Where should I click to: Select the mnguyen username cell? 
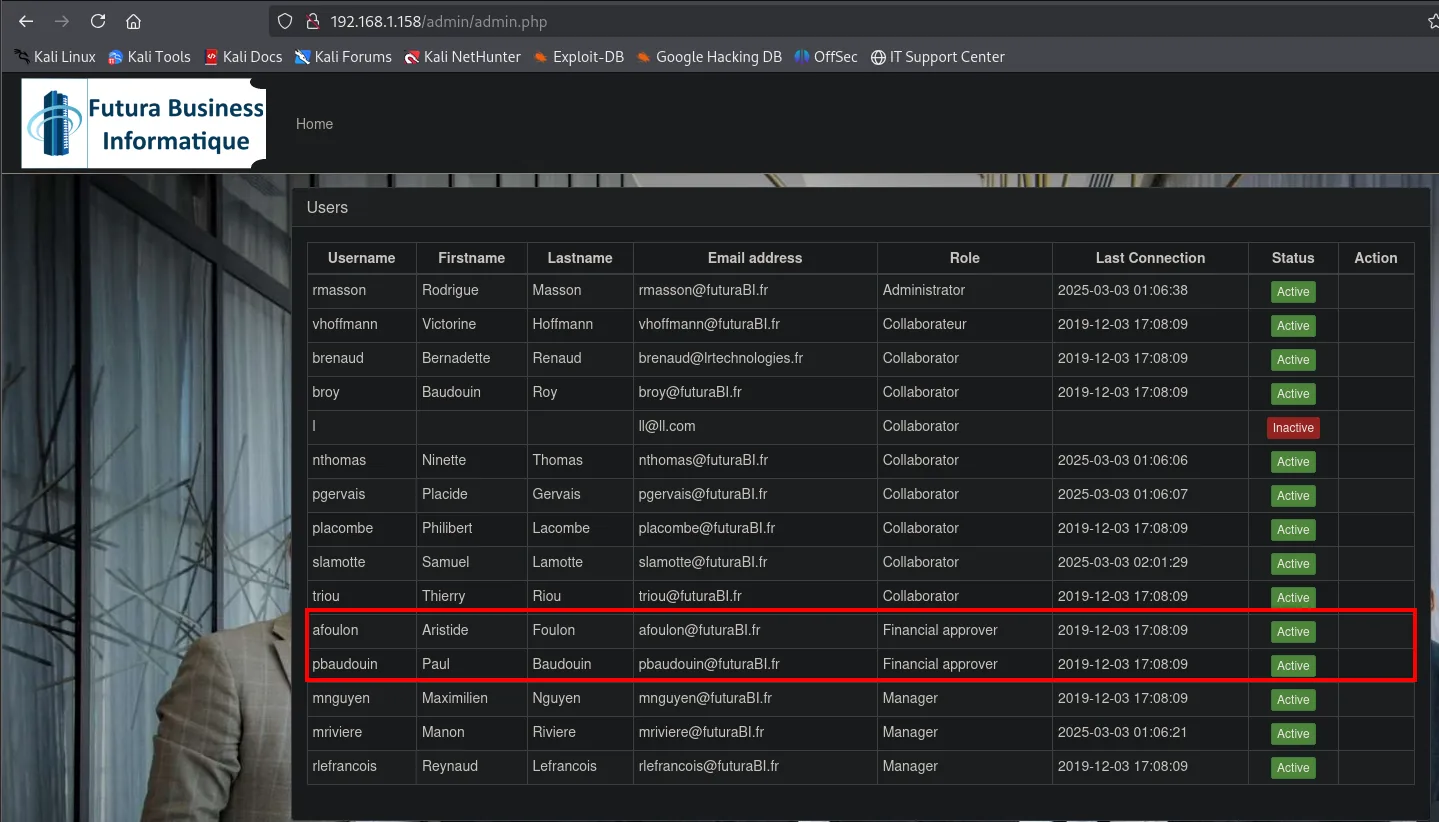point(362,698)
